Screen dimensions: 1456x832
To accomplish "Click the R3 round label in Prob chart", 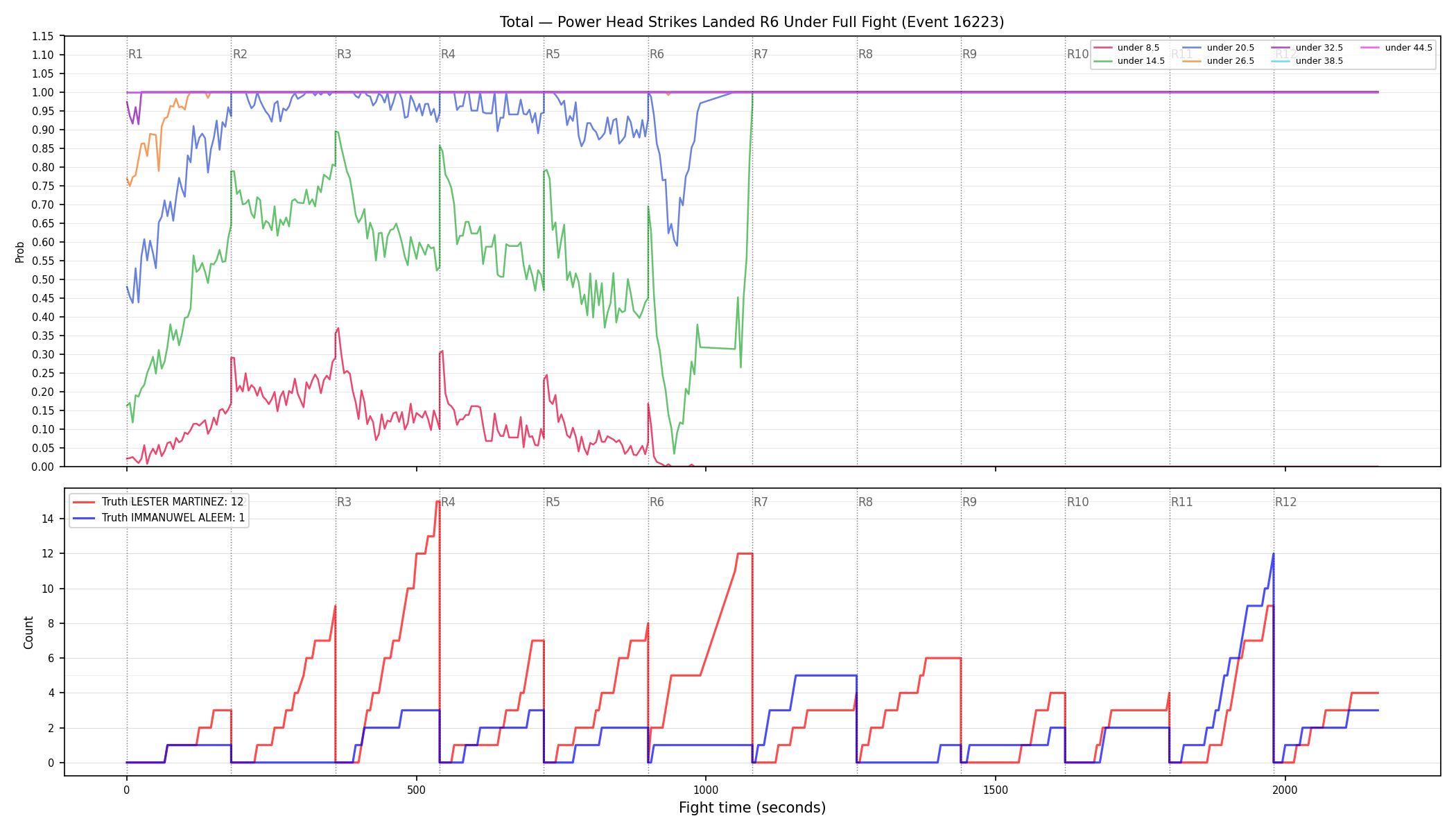I will [x=344, y=54].
